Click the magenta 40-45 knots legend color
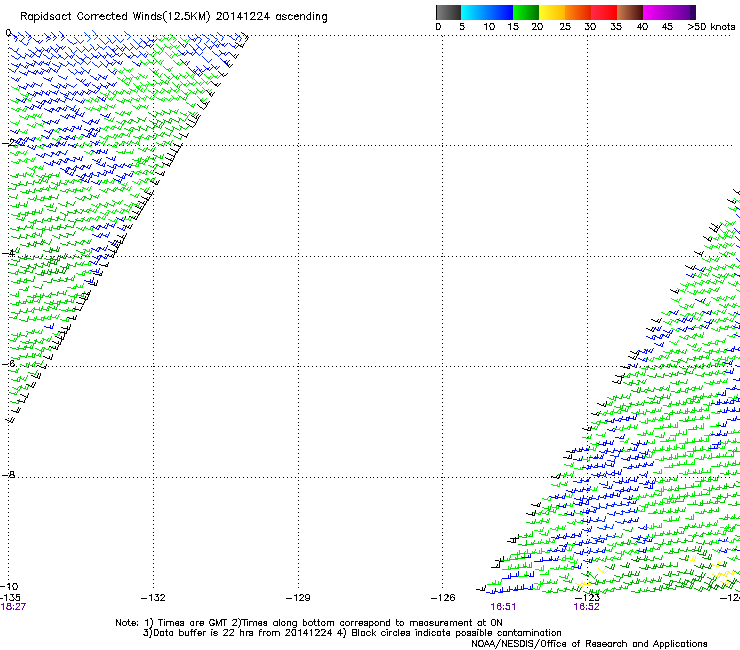740x650 pixels. (656, 12)
